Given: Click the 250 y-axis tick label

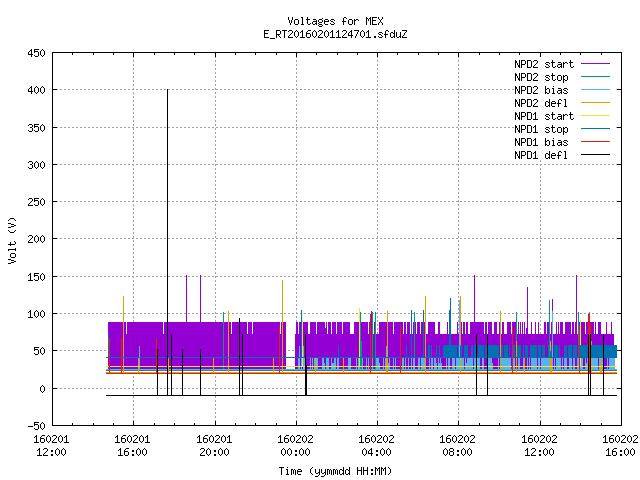Looking at the screenshot, I should coord(36,202).
